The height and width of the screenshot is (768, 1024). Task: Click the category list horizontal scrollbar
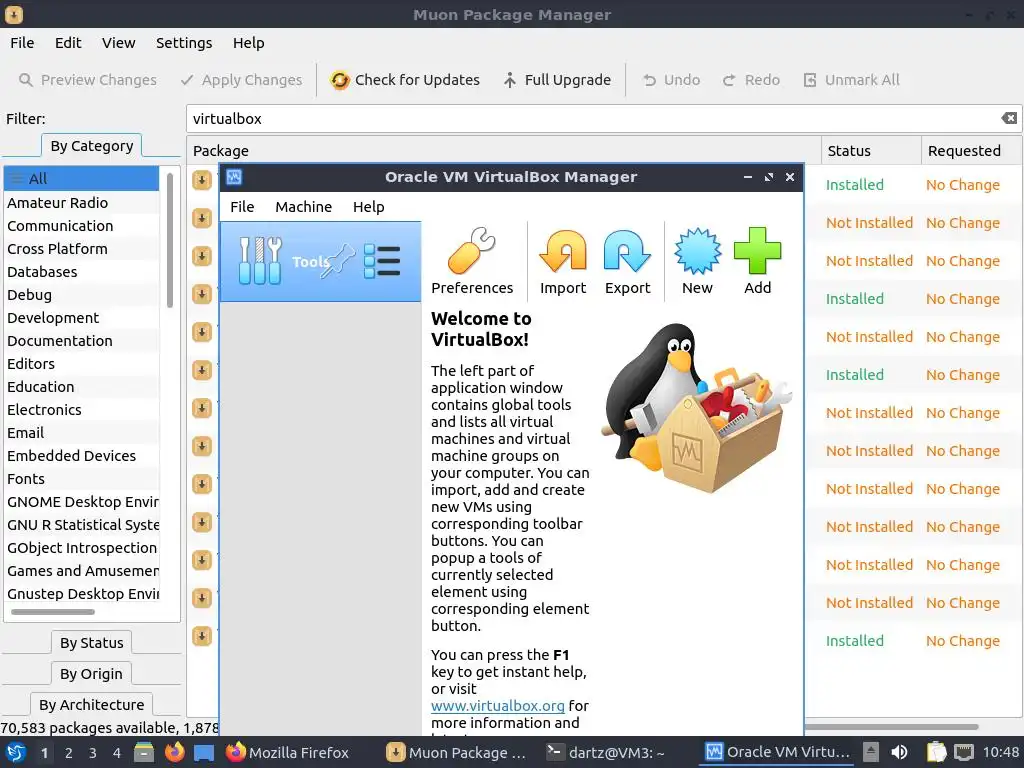coord(53,612)
